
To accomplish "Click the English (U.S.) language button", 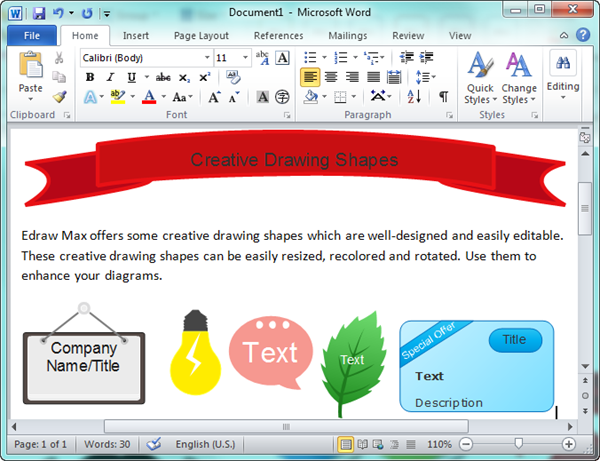I will click(x=207, y=444).
